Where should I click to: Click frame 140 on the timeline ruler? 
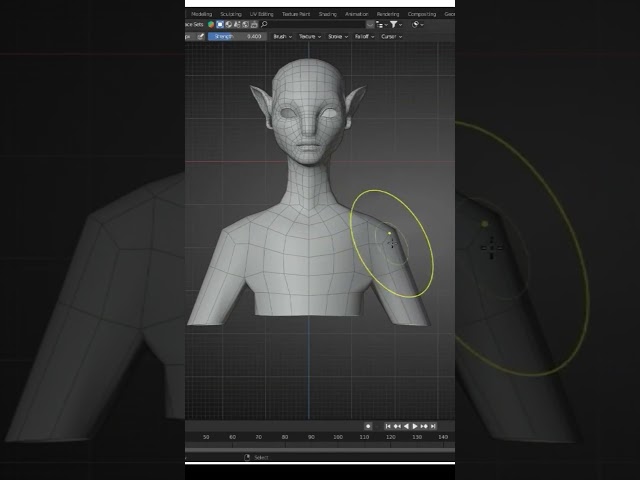(443, 437)
